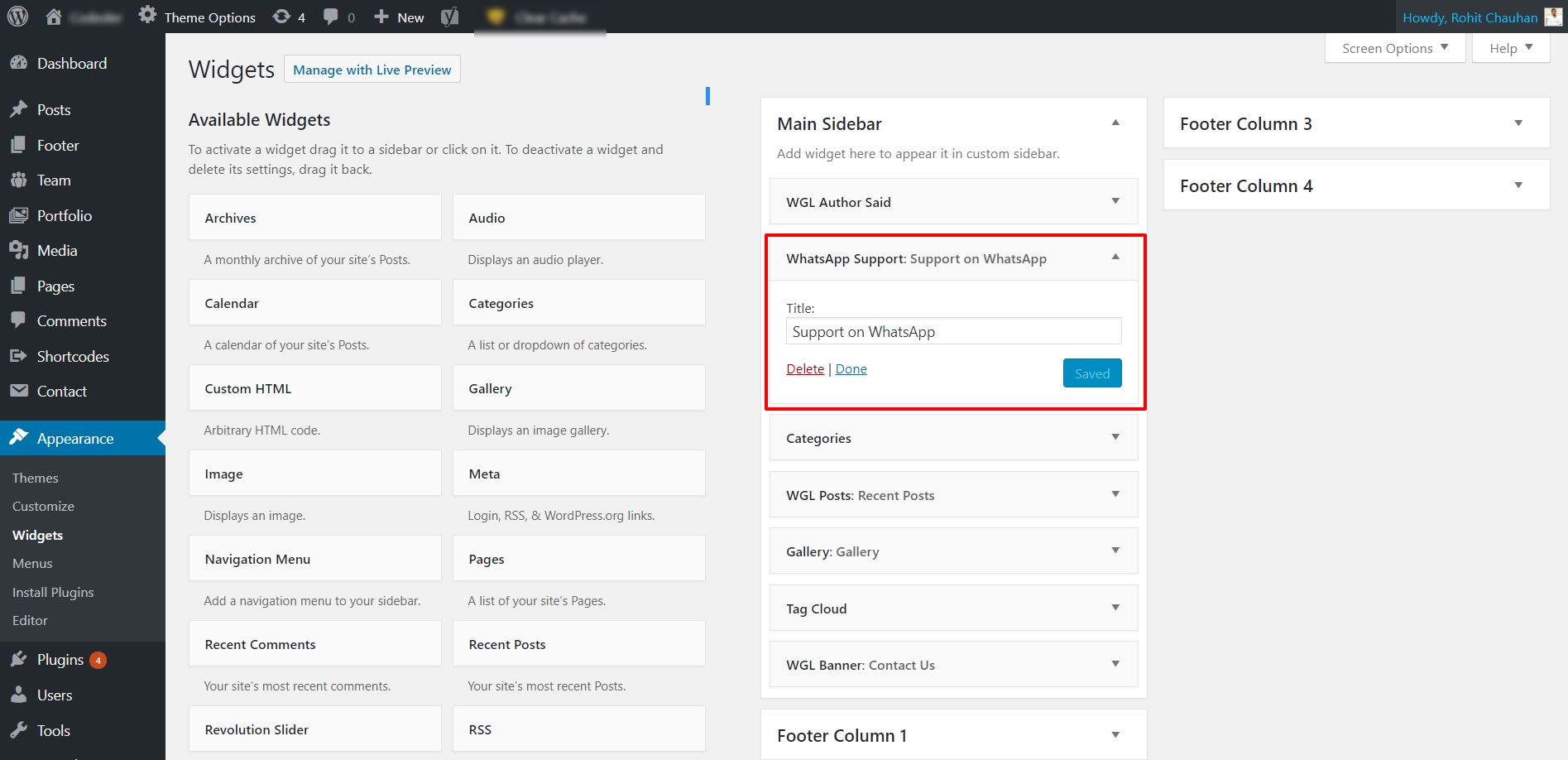The height and width of the screenshot is (760, 1568).
Task: Click the plus New icon
Action: [x=381, y=17]
